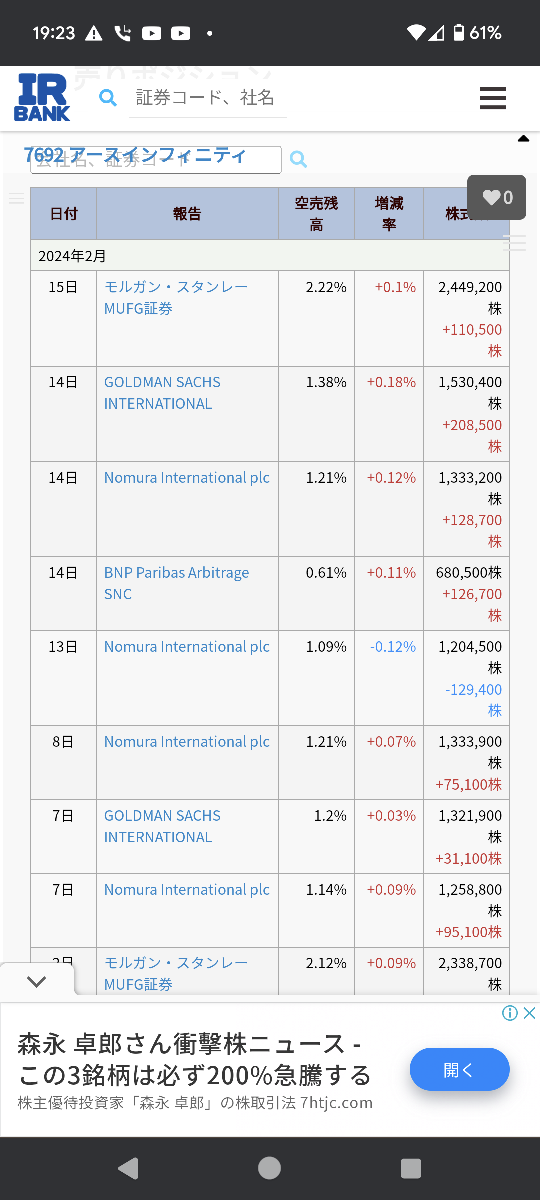Tap the Android home circle button
Viewport: 540px width, 1200px height.
tap(269, 1168)
